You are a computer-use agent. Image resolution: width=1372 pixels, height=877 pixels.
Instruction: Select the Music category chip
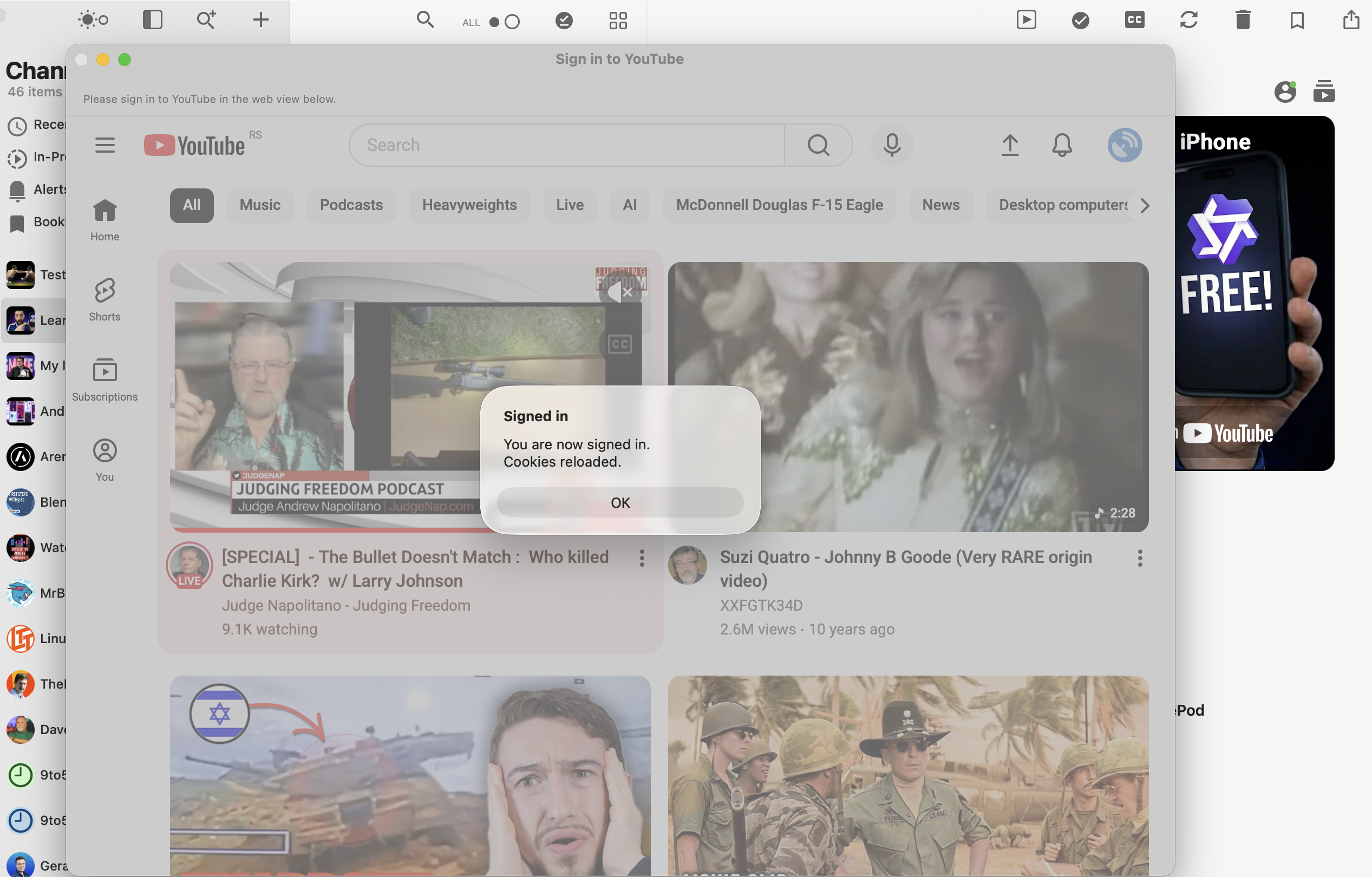point(260,205)
